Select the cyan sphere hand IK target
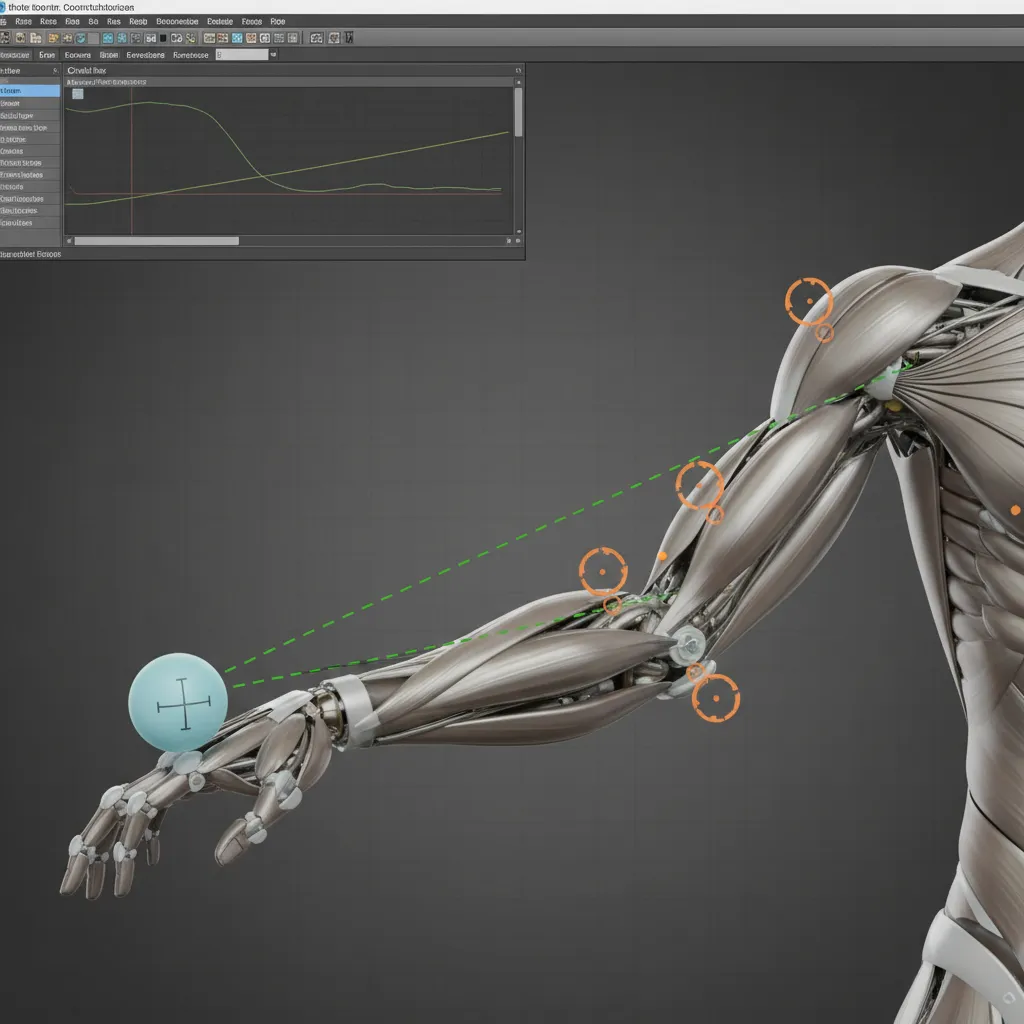The height and width of the screenshot is (1024, 1024). pyautogui.click(x=178, y=702)
